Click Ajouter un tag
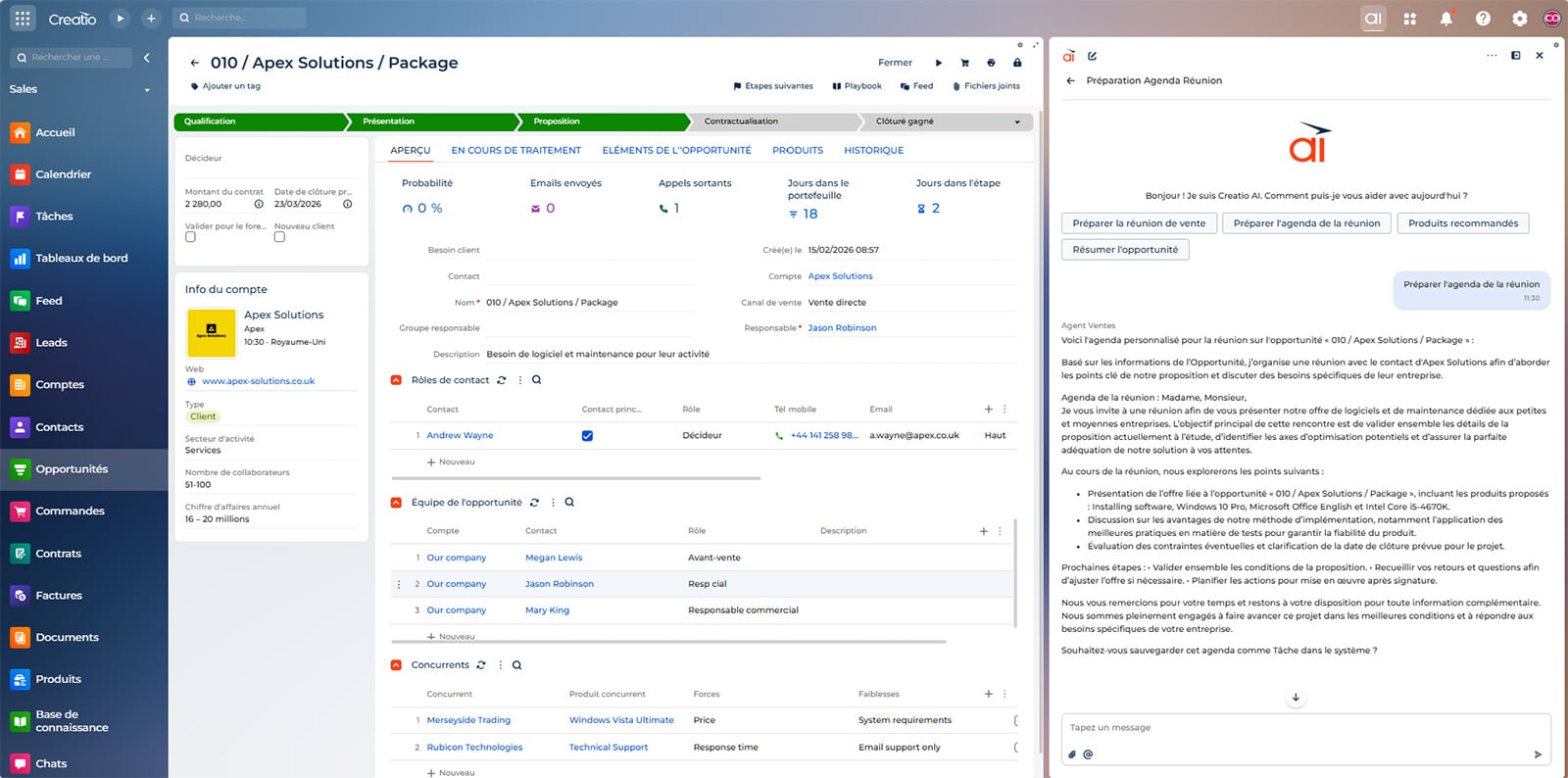The height and width of the screenshot is (778, 1568). click(x=225, y=86)
